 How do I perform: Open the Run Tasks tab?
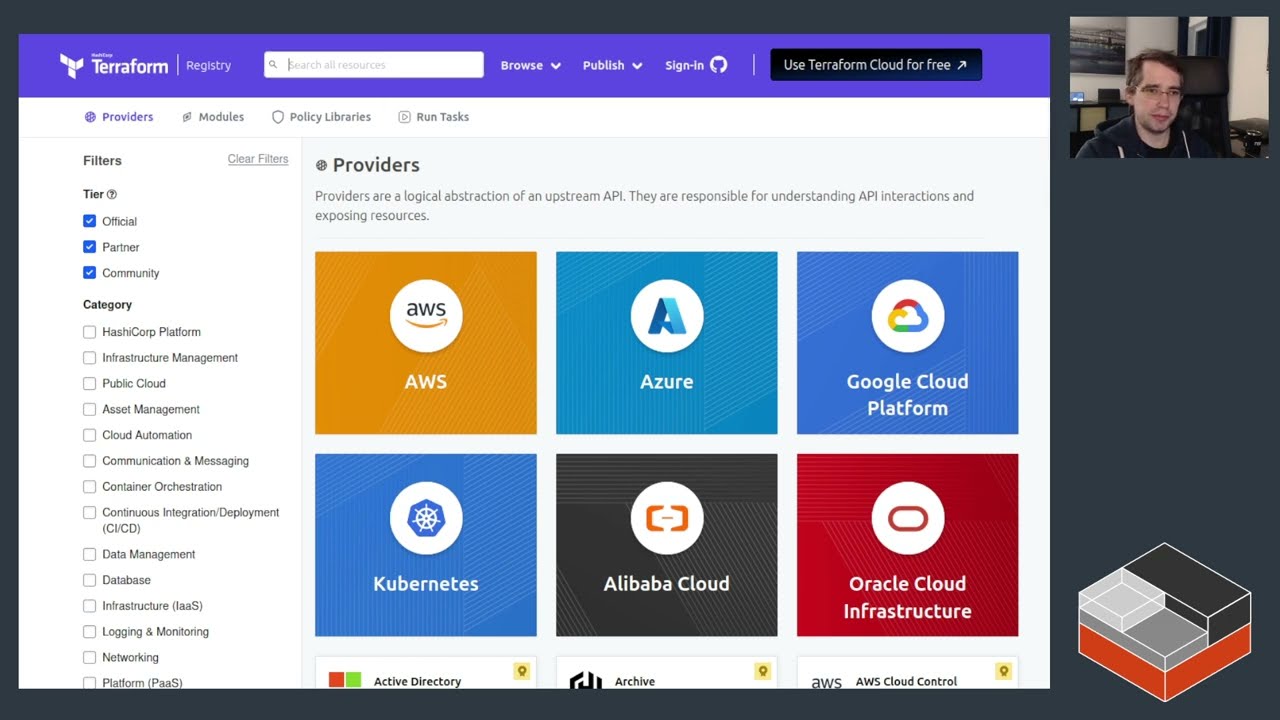[x=433, y=117]
